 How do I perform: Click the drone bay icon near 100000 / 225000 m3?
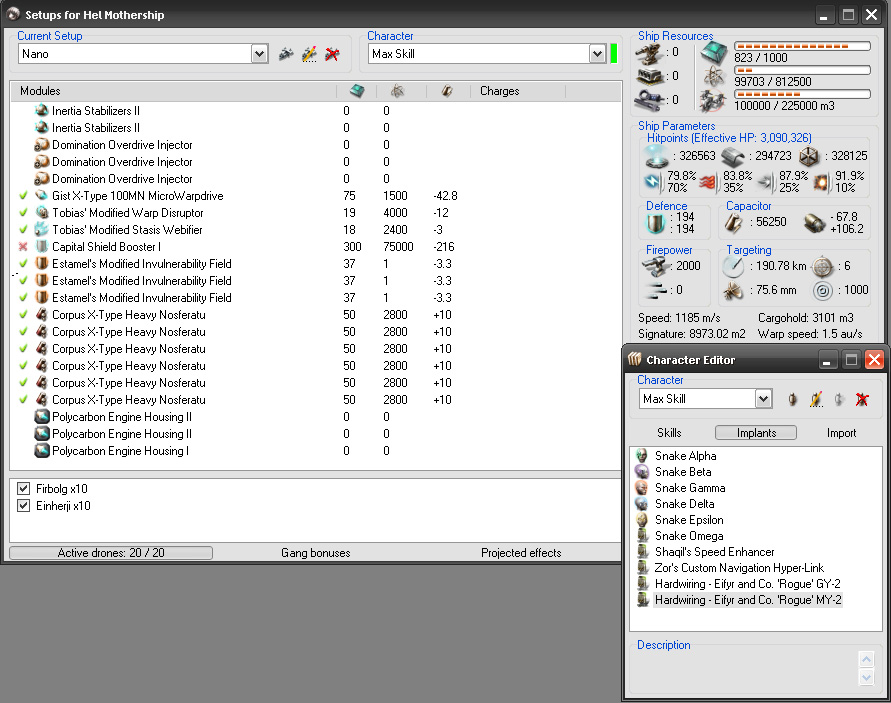[713, 101]
